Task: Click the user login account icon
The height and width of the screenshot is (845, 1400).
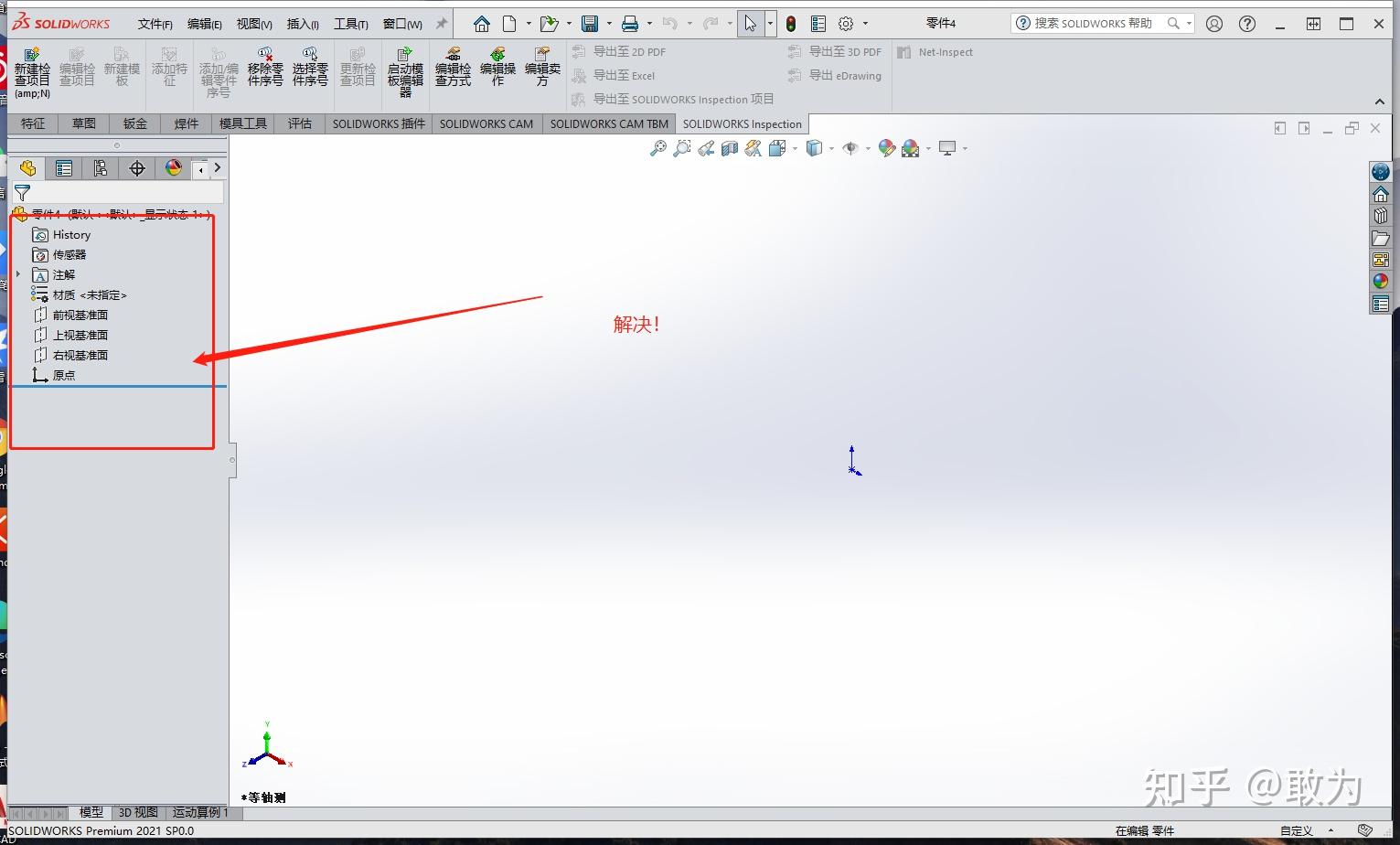Action: [x=1214, y=24]
